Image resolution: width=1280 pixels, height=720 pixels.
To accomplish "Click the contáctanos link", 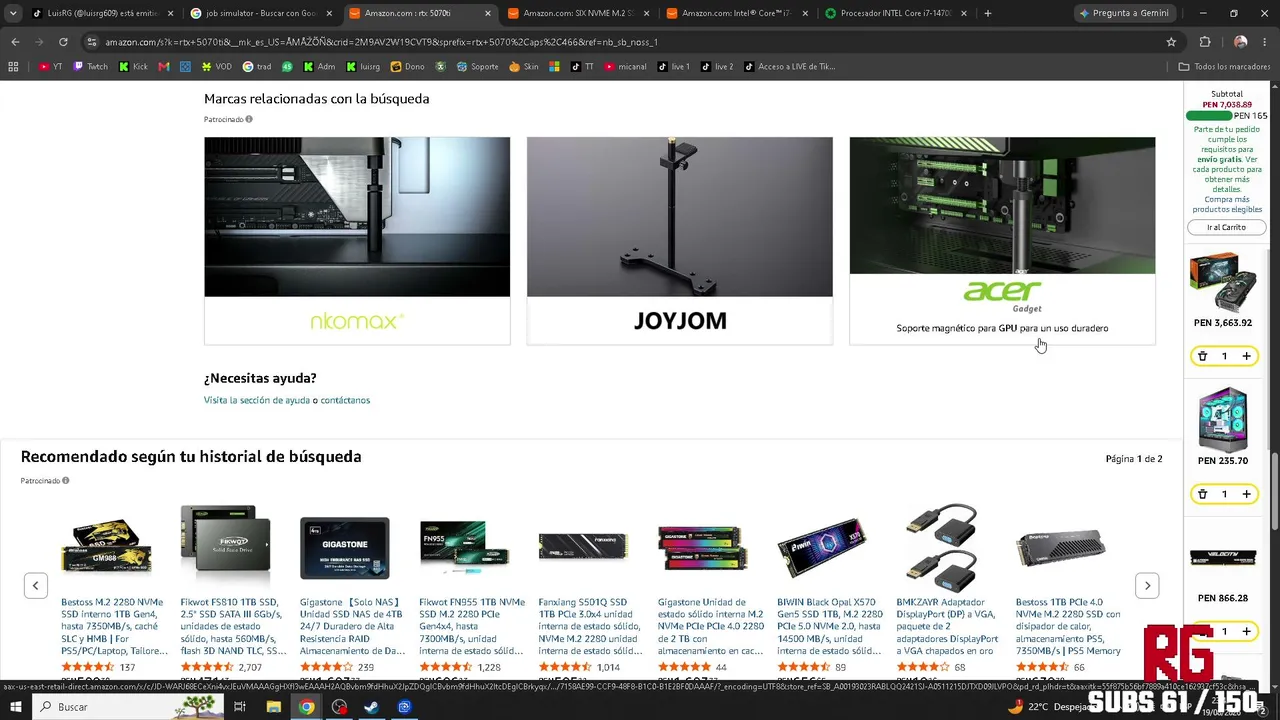I will pos(345,400).
